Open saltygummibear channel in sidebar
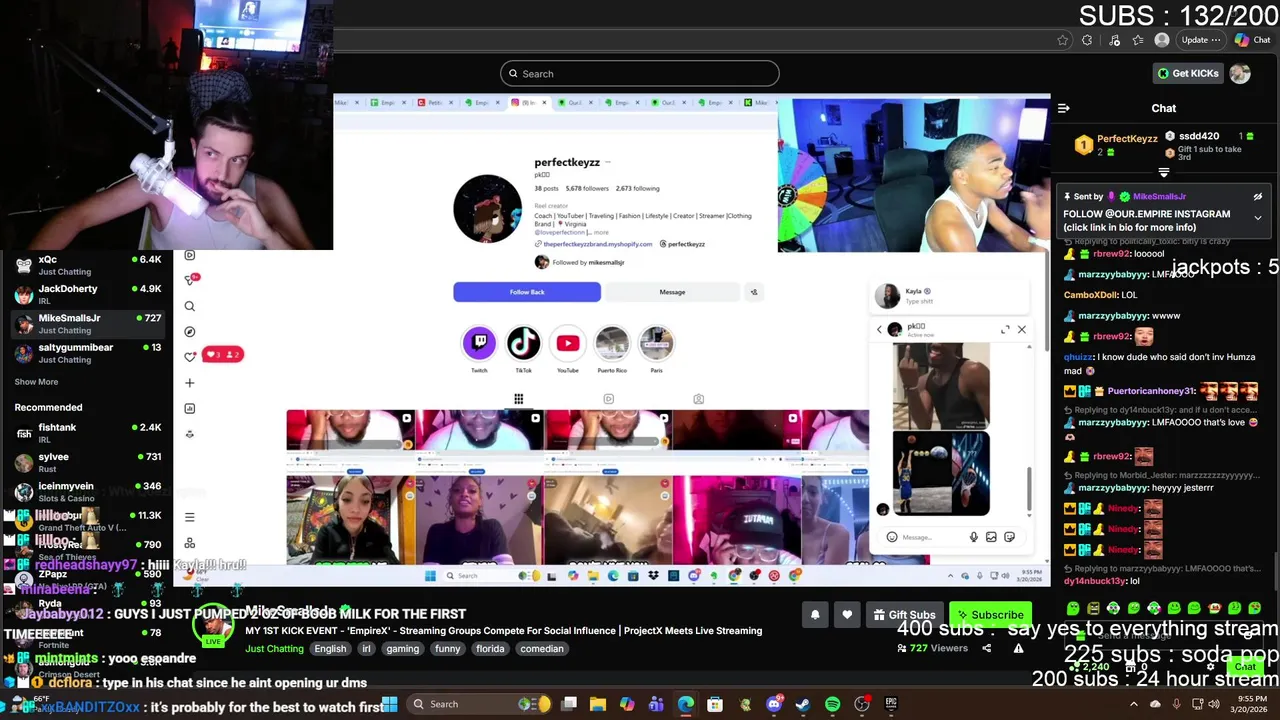The image size is (1280, 720). pyautogui.click(x=88, y=353)
